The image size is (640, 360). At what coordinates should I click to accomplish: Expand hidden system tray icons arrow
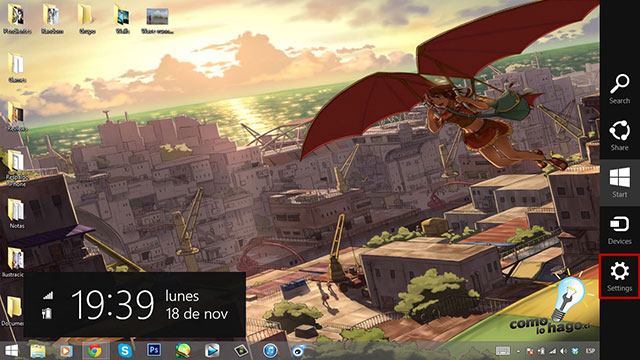pyautogui.click(x=518, y=351)
